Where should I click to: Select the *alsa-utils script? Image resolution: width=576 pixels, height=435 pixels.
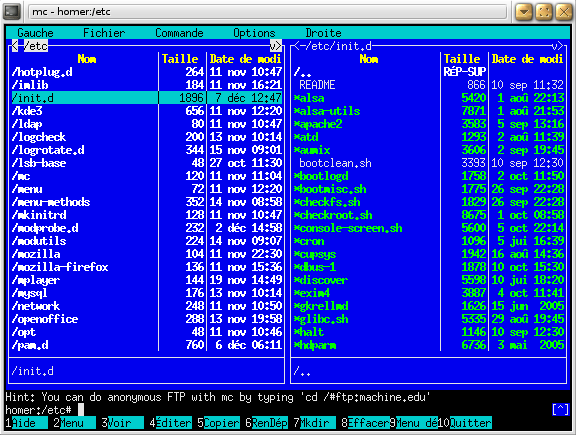429,111
